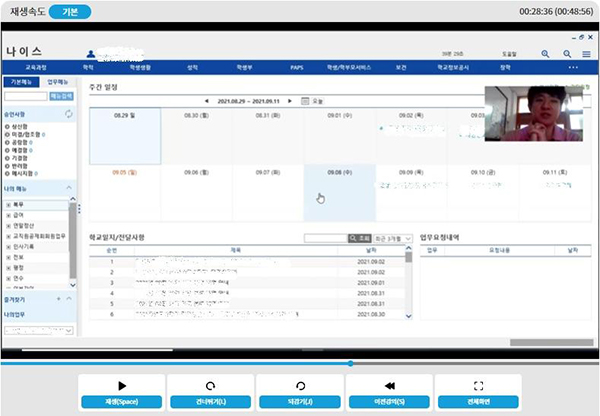
Task: Click the 오늘 button in weekly schedule
Action: [x=318, y=101]
